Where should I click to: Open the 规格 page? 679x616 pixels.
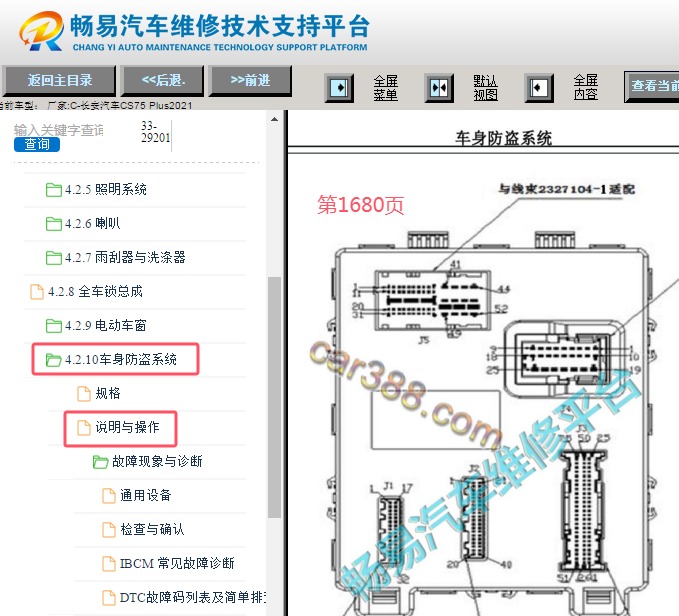coord(108,393)
